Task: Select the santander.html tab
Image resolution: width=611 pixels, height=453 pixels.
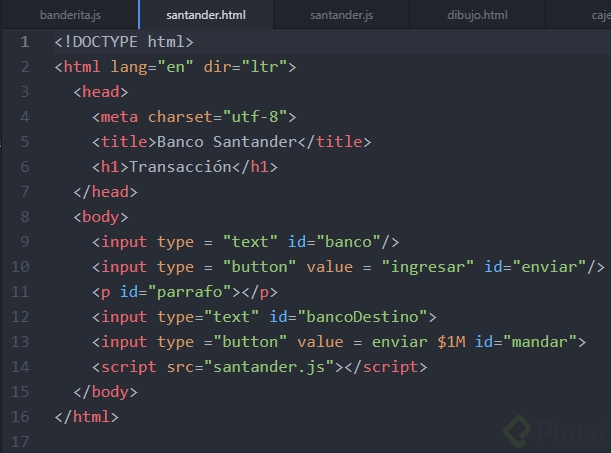Action: point(206,15)
